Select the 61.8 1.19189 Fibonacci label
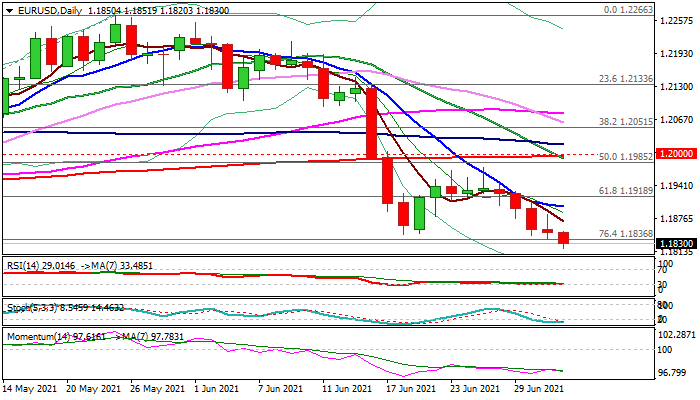Screen dimensions: 700x400 coord(625,191)
